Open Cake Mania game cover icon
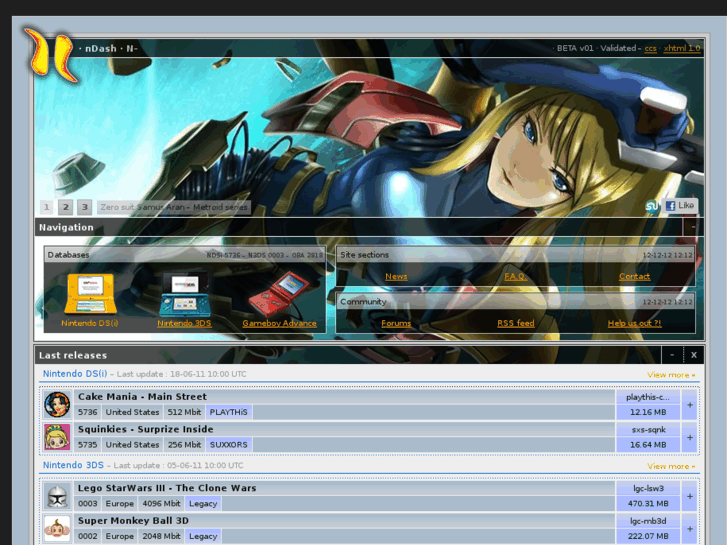The height and width of the screenshot is (545, 727). (x=57, y=404)
